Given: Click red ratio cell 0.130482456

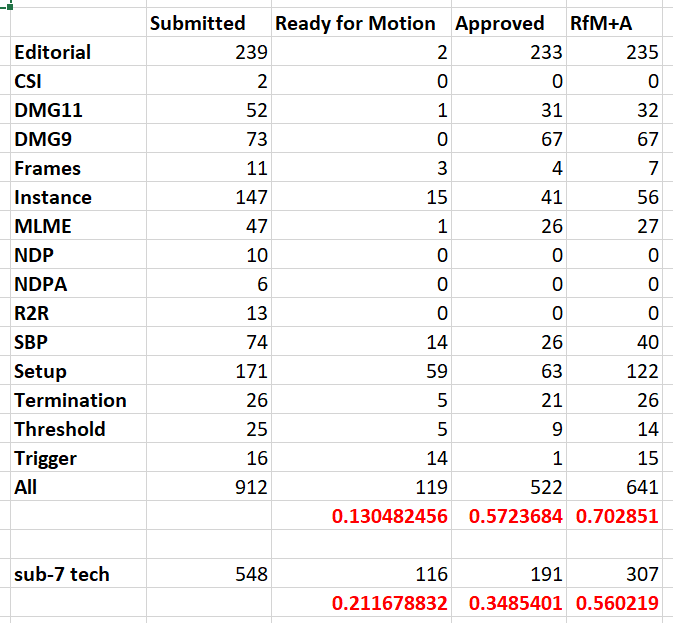Looking at the screenshot, I should click(x=361, y=515).
